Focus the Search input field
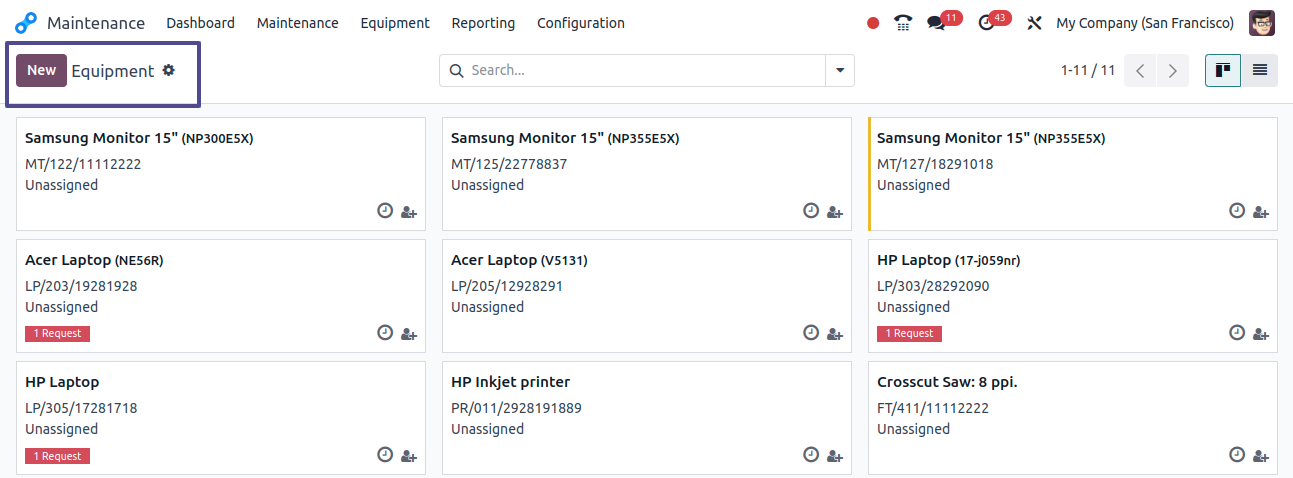 [x=646, y=71]
